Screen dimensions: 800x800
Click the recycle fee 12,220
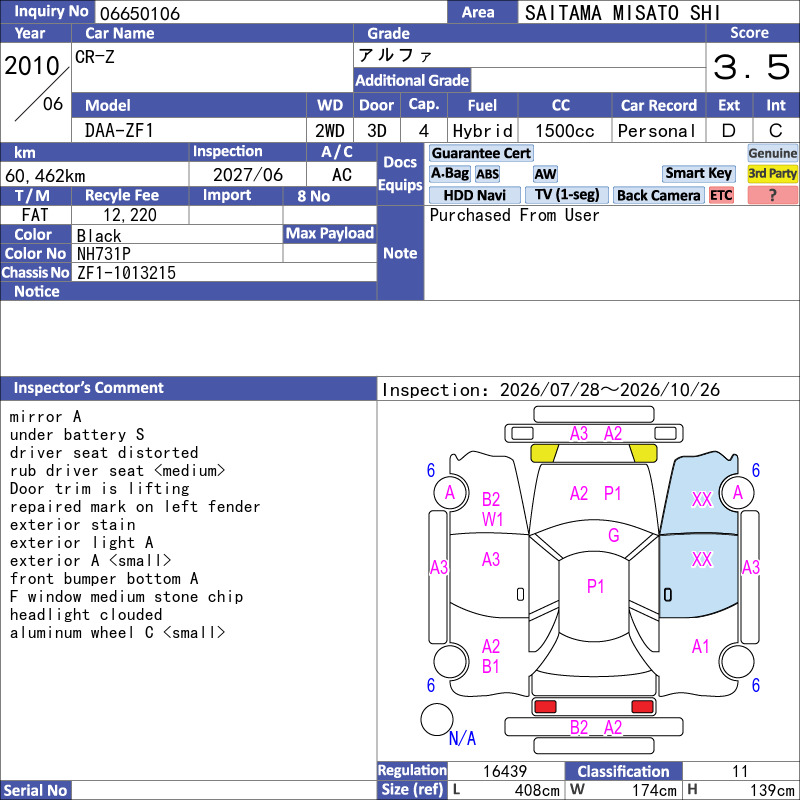click(130, 215)
